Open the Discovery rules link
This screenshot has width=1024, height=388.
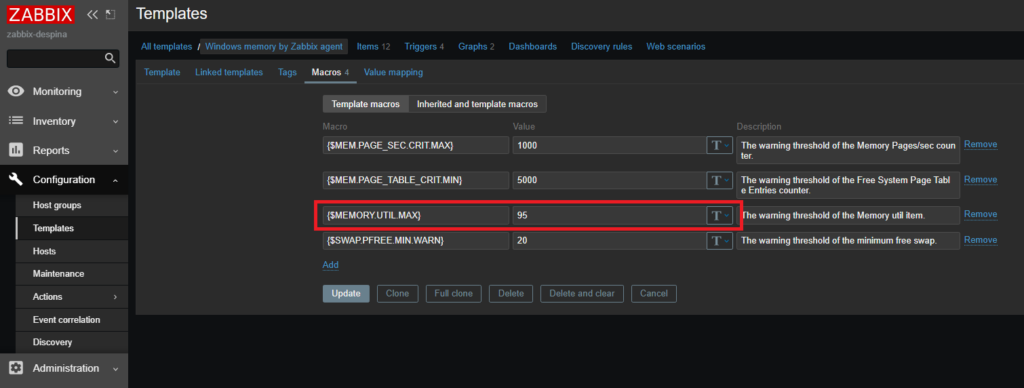[x=601, y=46]
